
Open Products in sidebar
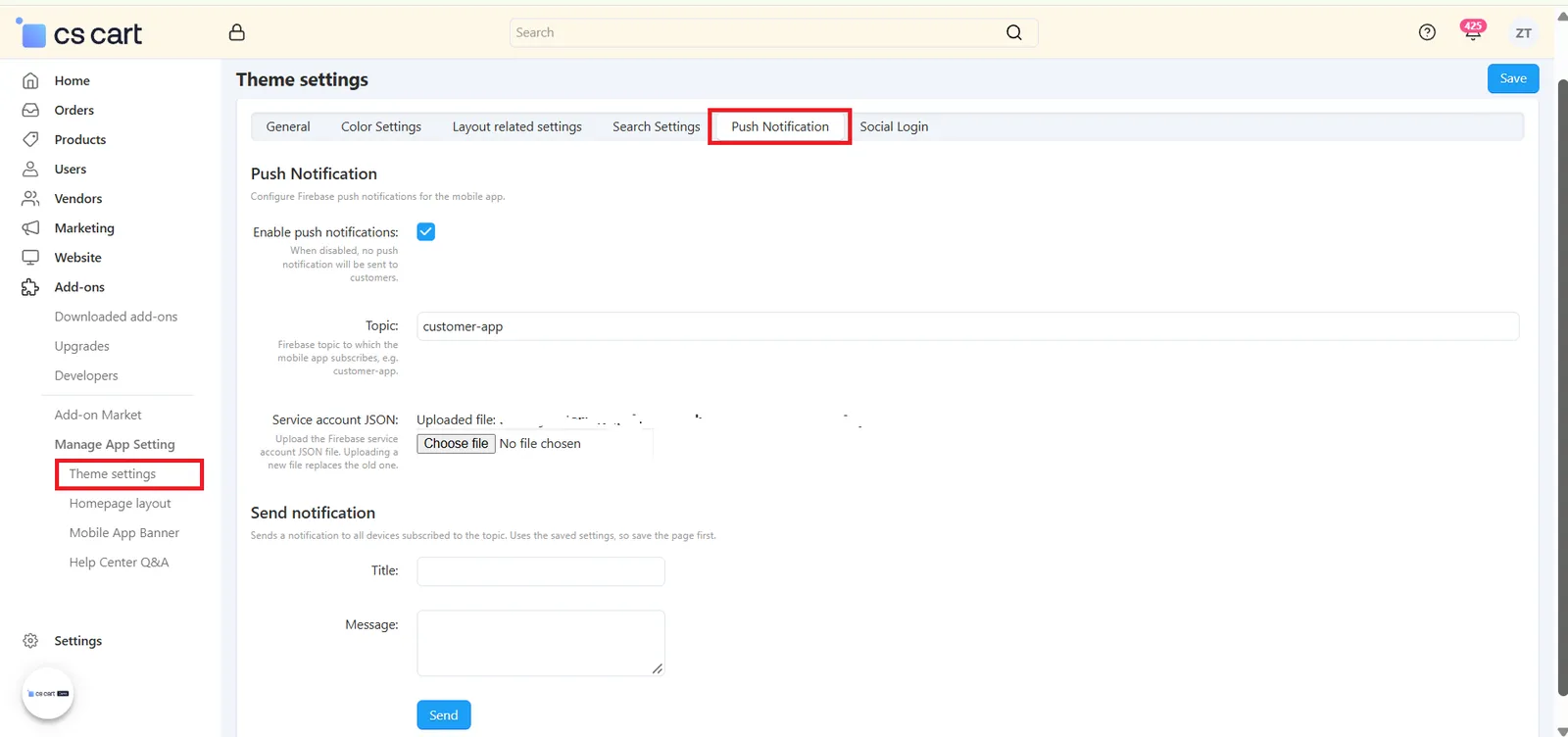tap(80, 139)
